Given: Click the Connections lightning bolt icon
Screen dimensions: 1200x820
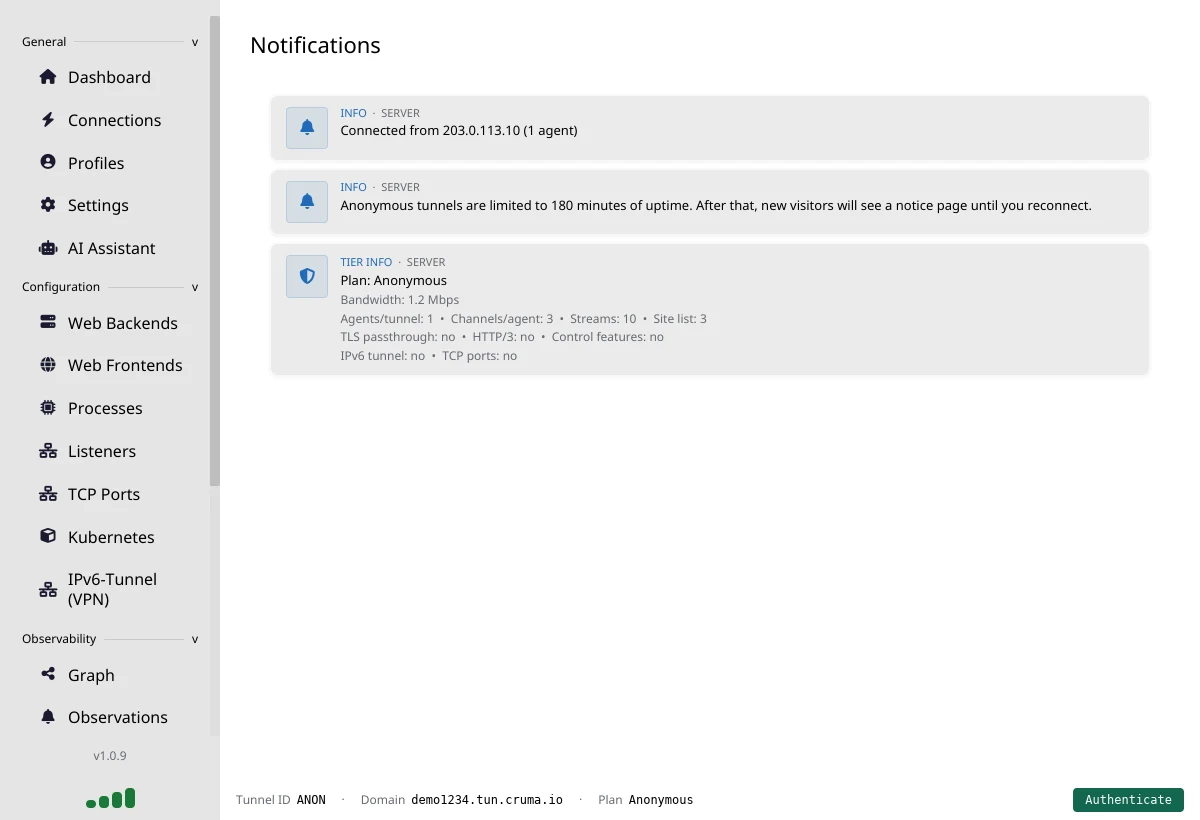Looking at the screenshot, I should (x=48, y=120).
